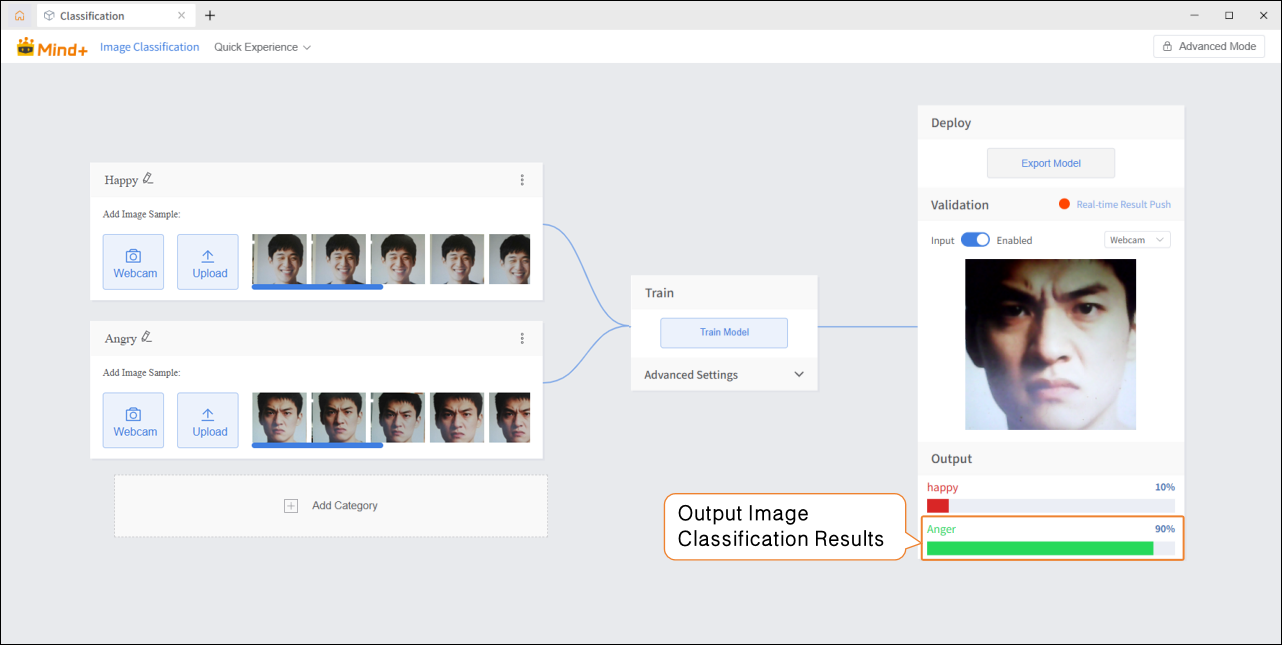
Task: Click Upload button in Angry category
Action: pos(208,421)
